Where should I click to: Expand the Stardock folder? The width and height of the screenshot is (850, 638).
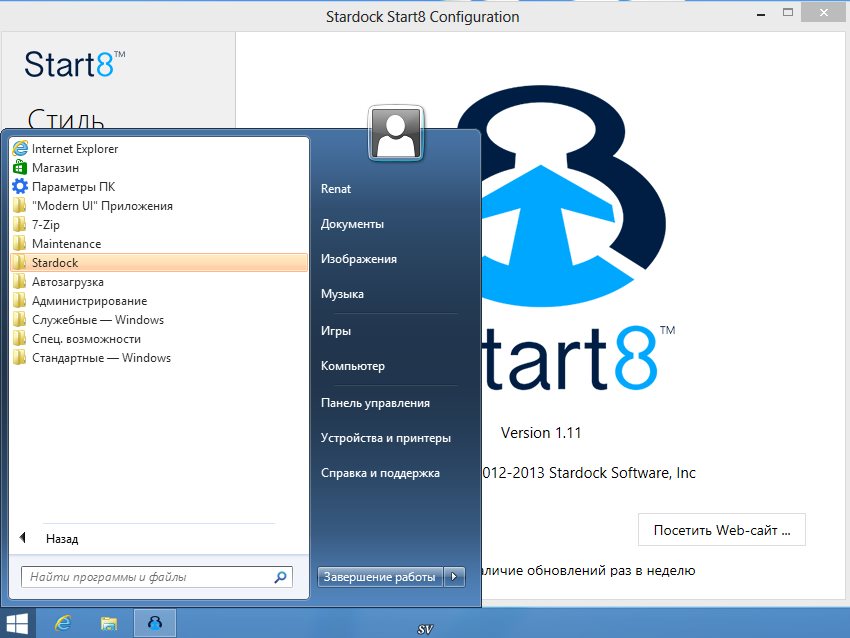pos(55,263)
